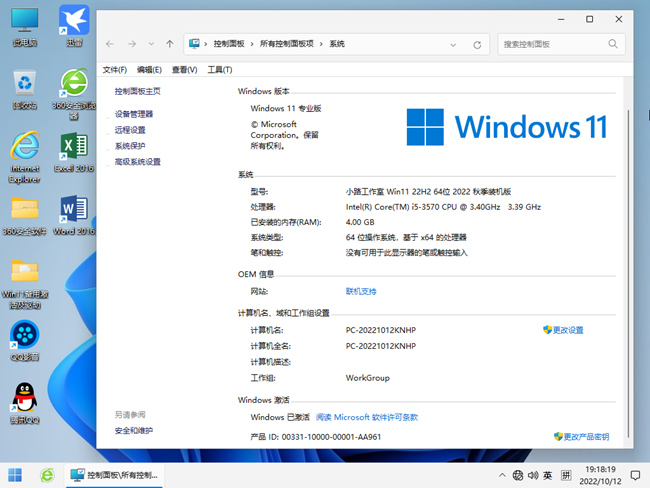Open the 编辑(E) menu
This screenshot has width=650, height=488.
149,70
